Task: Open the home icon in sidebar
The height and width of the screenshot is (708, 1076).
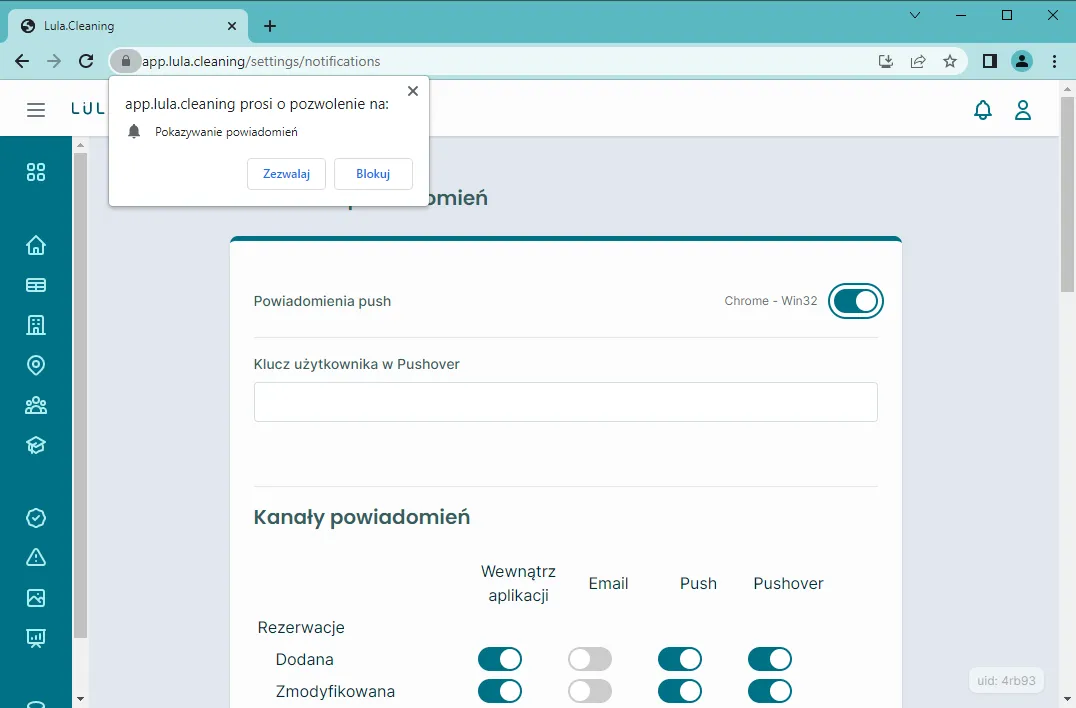Action: click(x=36, y=246)
